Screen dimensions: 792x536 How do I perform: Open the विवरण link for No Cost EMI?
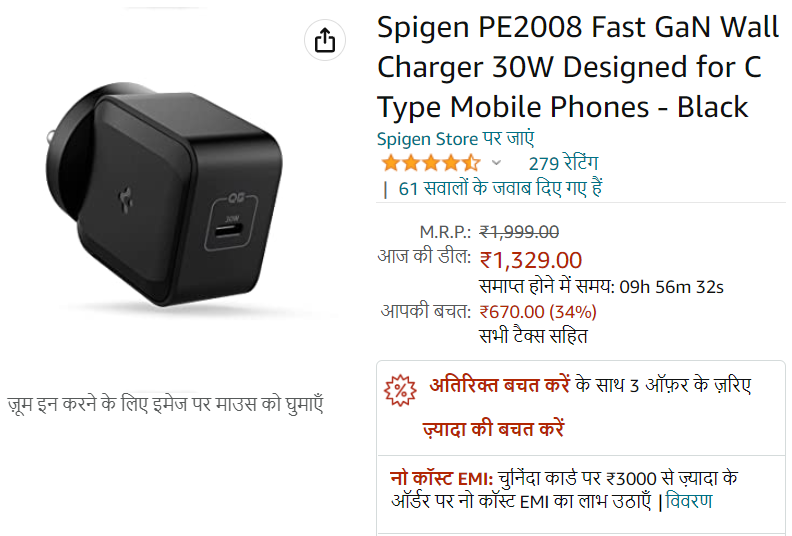coord(689,501)
